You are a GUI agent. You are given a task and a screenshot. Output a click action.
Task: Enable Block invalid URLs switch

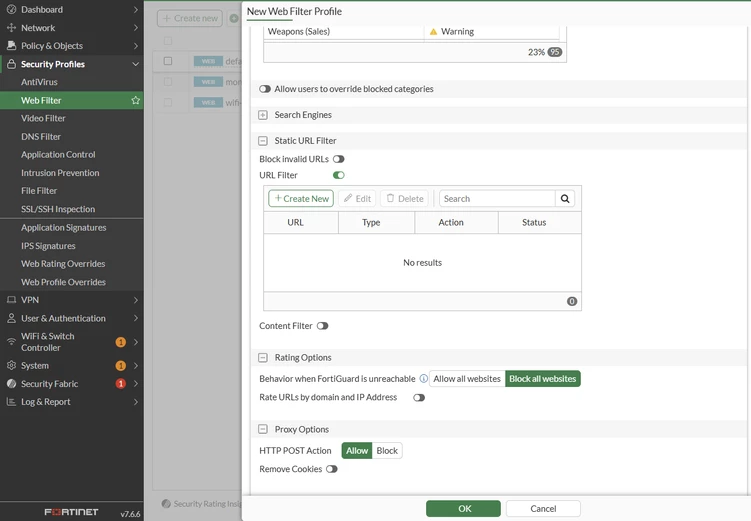click(339, 159)
